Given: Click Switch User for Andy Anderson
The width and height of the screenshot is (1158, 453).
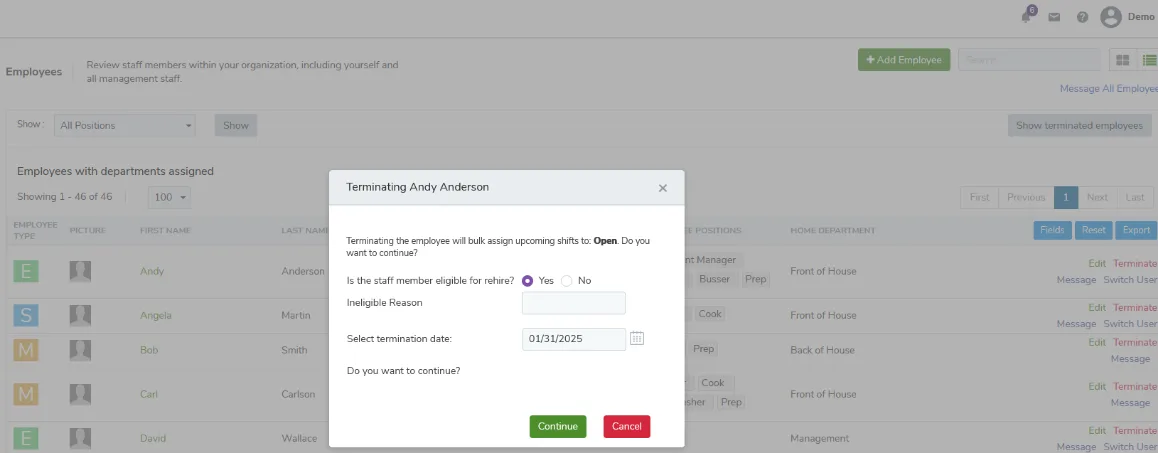Looking at the screenshot, I should pyautogui.click(x=1130, y=280).
